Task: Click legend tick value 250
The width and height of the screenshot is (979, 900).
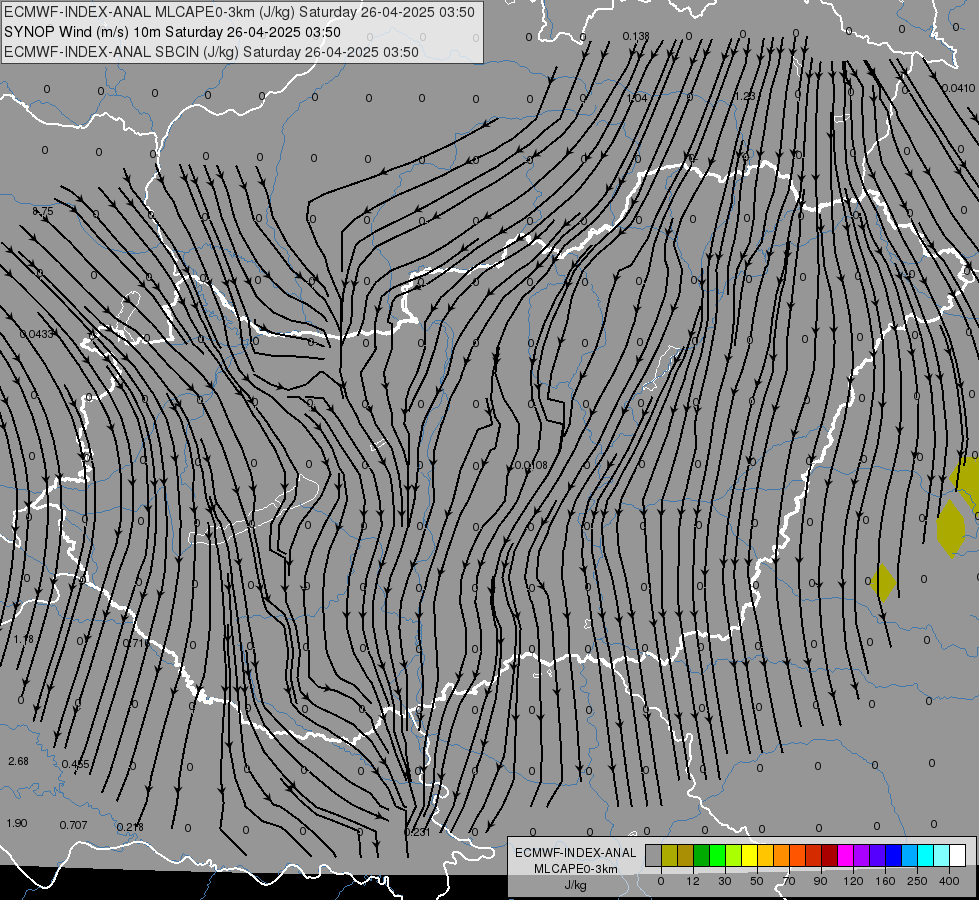Action: click(917, 881)
